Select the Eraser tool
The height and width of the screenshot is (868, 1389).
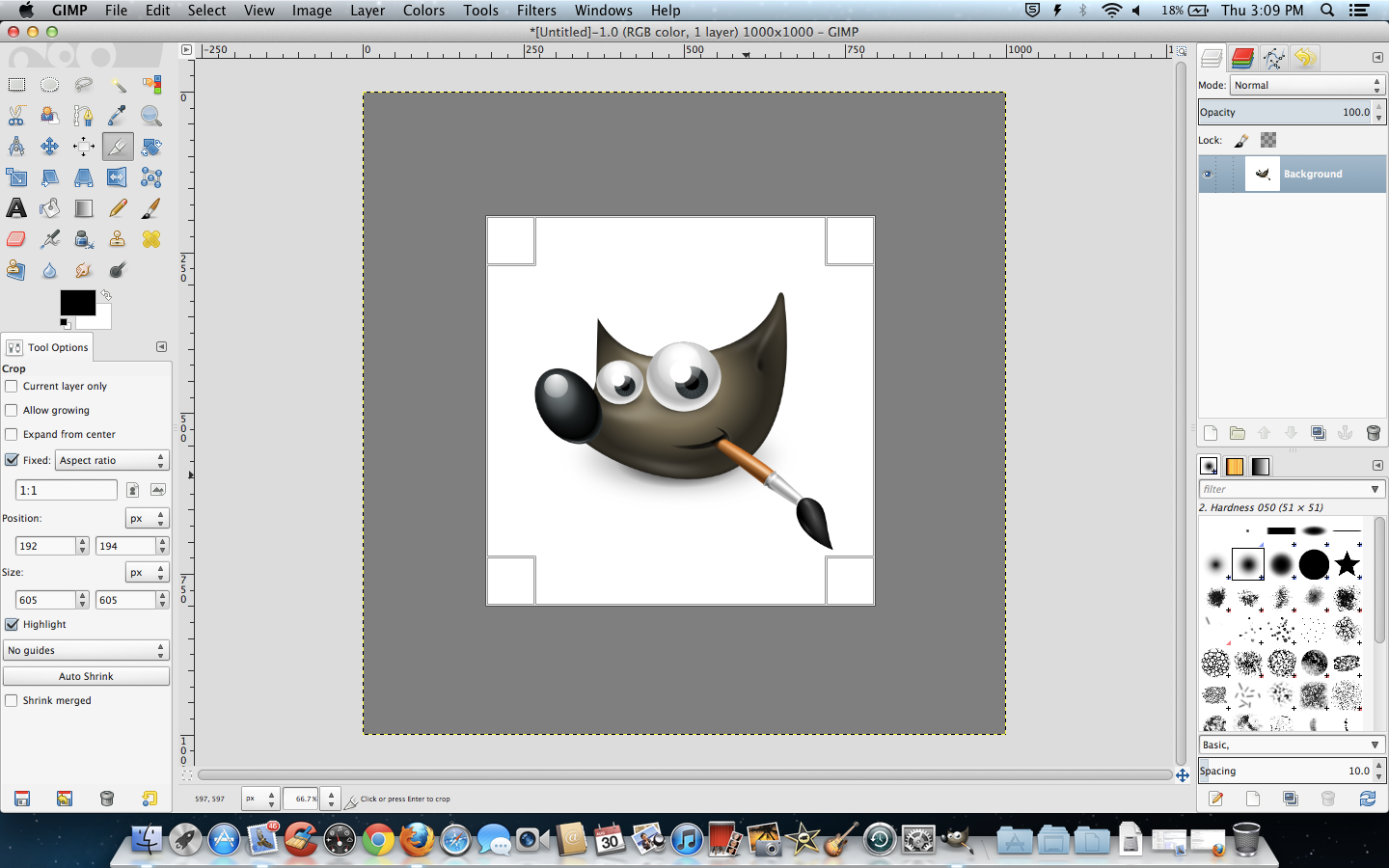[x=16, y=239]
